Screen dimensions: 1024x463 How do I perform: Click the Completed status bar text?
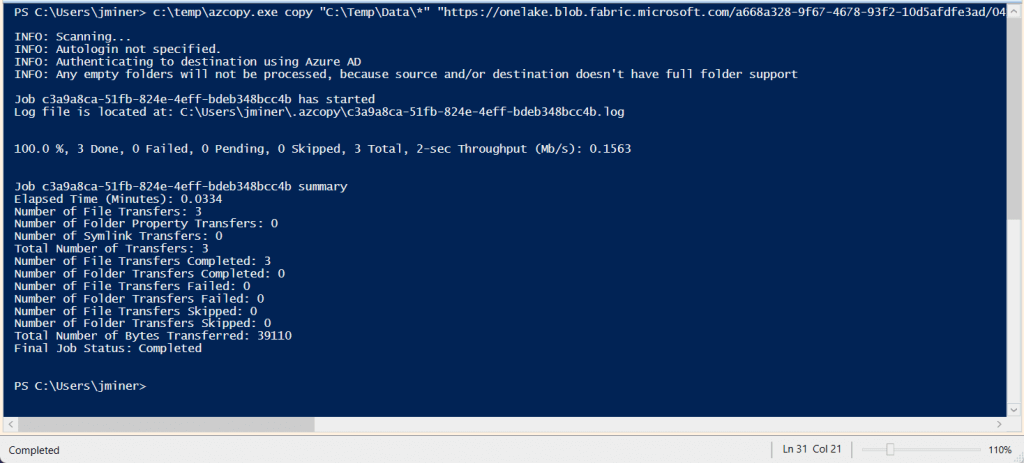point(35,450)
